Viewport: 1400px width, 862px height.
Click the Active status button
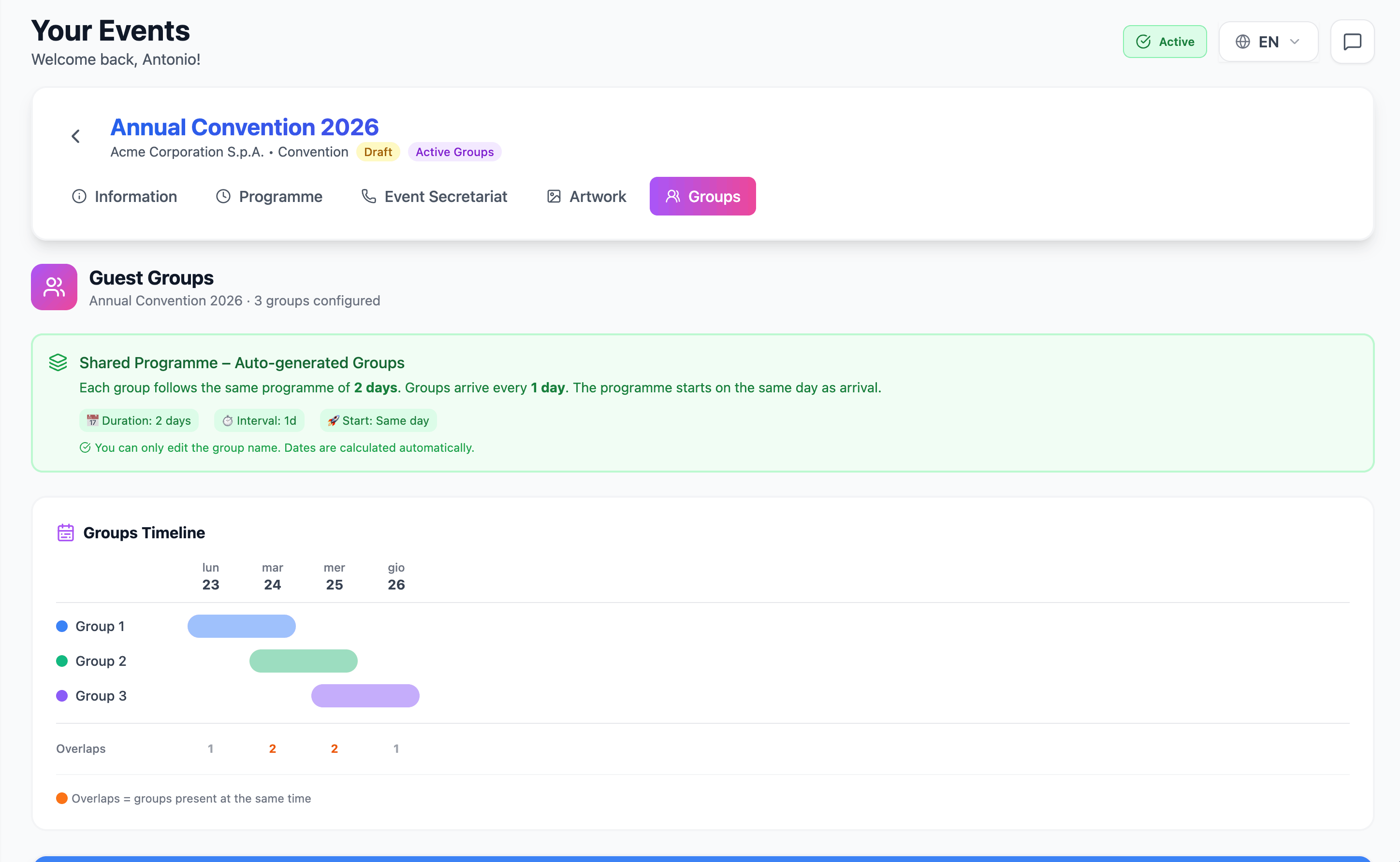coord(1165,42)
